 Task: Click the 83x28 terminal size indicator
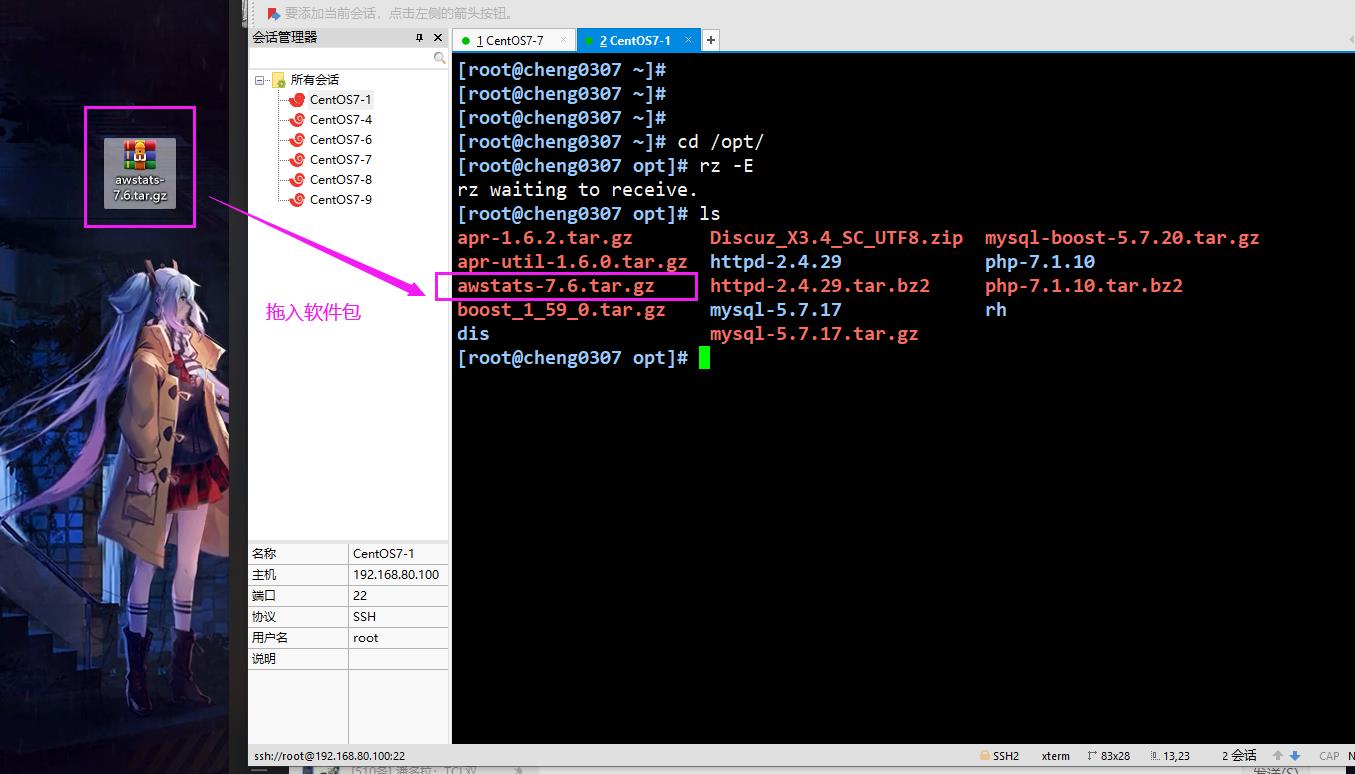click(x=1108, y=756)
